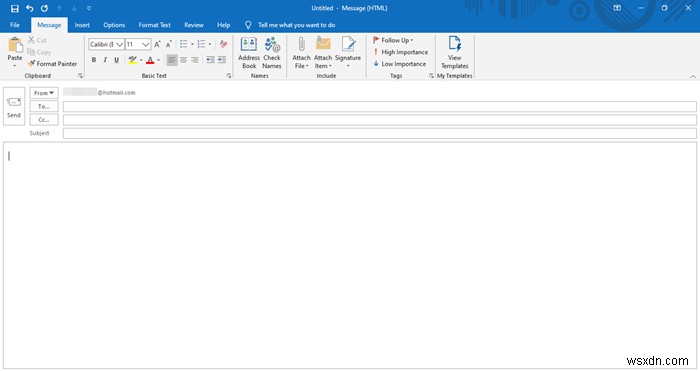Apply yellow text highlight color
This screenshot has width=700, height=371.
tap(133, 60)
